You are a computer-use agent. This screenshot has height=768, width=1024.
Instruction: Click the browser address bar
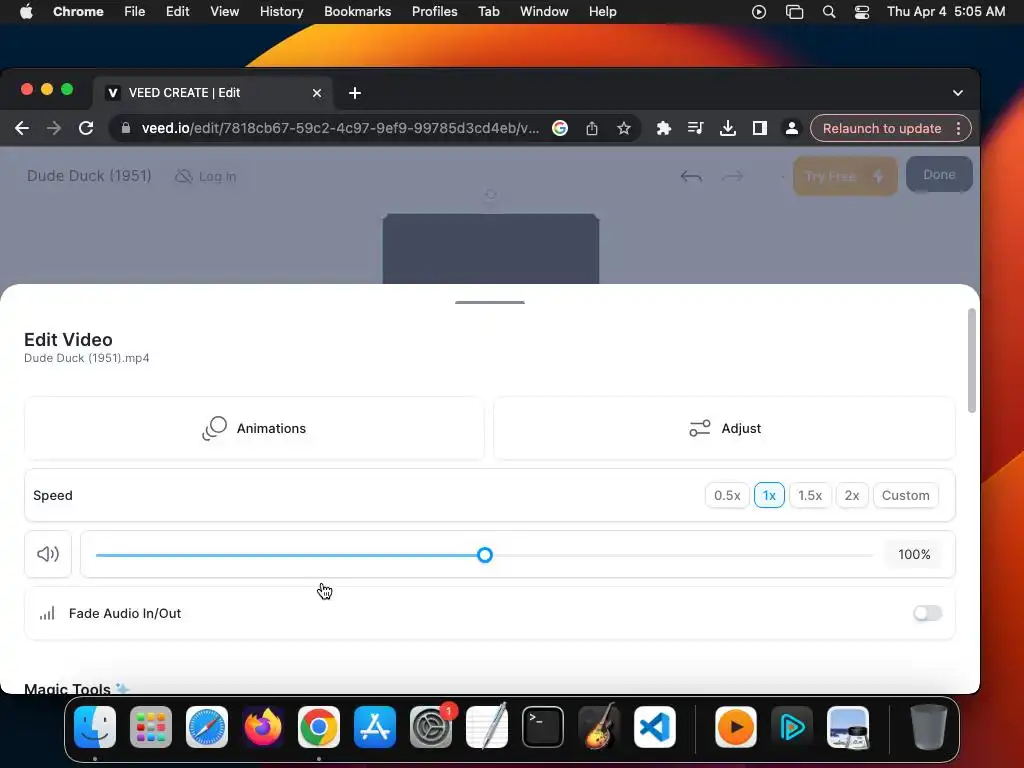tap(340, 129)
